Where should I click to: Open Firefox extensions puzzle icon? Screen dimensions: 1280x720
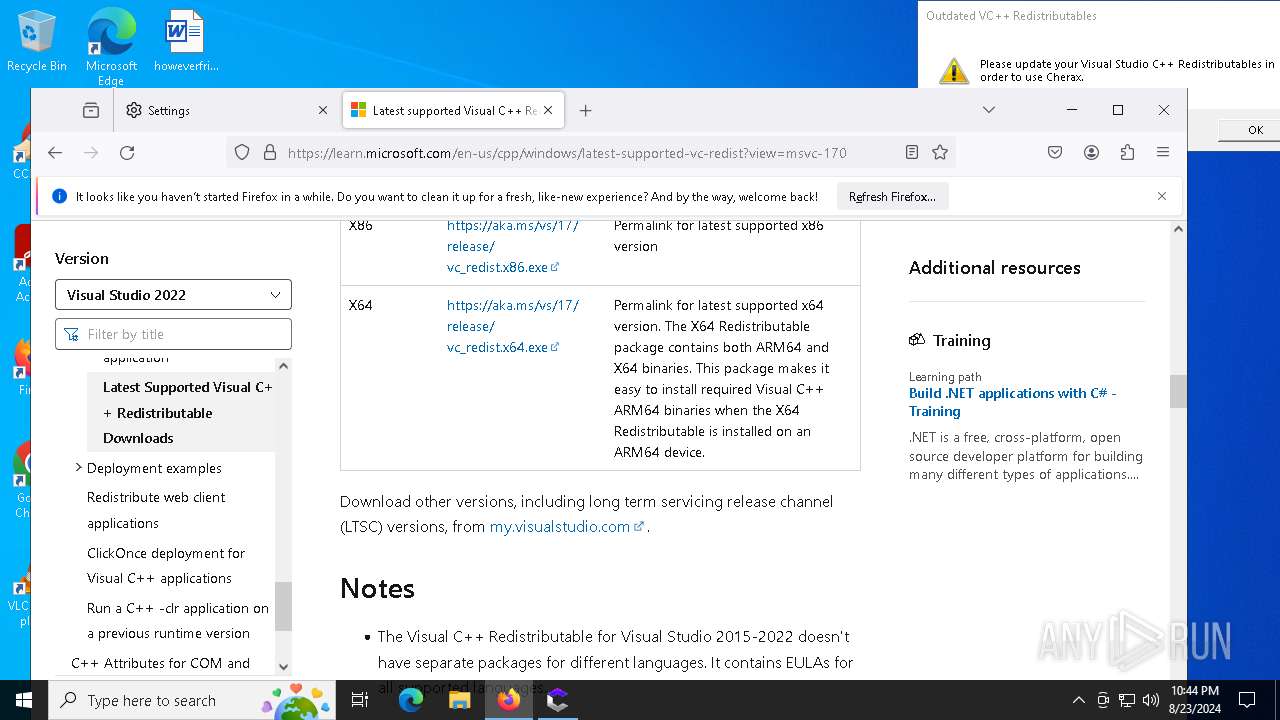pyautogui.click(x=1127, y=152)
